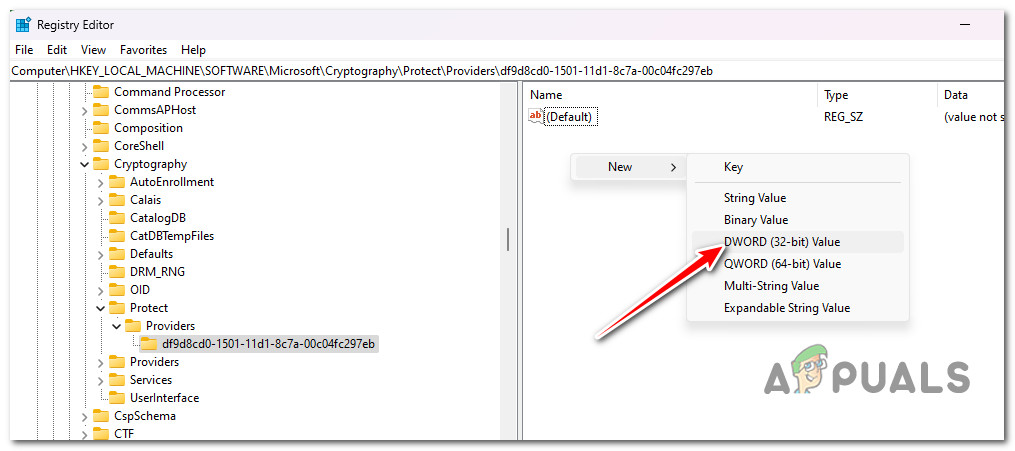Click the Cryptography folder icon
1015x451 pixels.
(100, 164)
